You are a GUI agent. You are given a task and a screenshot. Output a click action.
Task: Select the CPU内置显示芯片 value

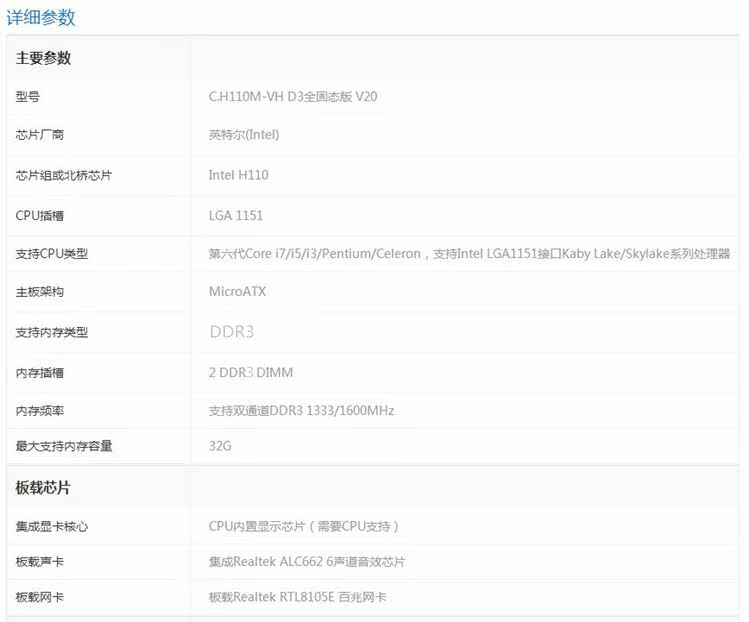pos(304,526)
